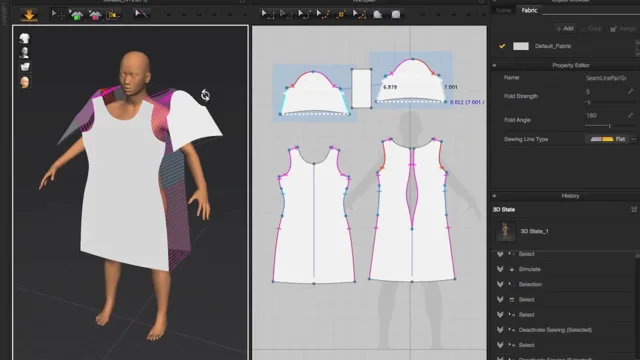Toggle chevron of the Simulate history entry

pos(500,269)
